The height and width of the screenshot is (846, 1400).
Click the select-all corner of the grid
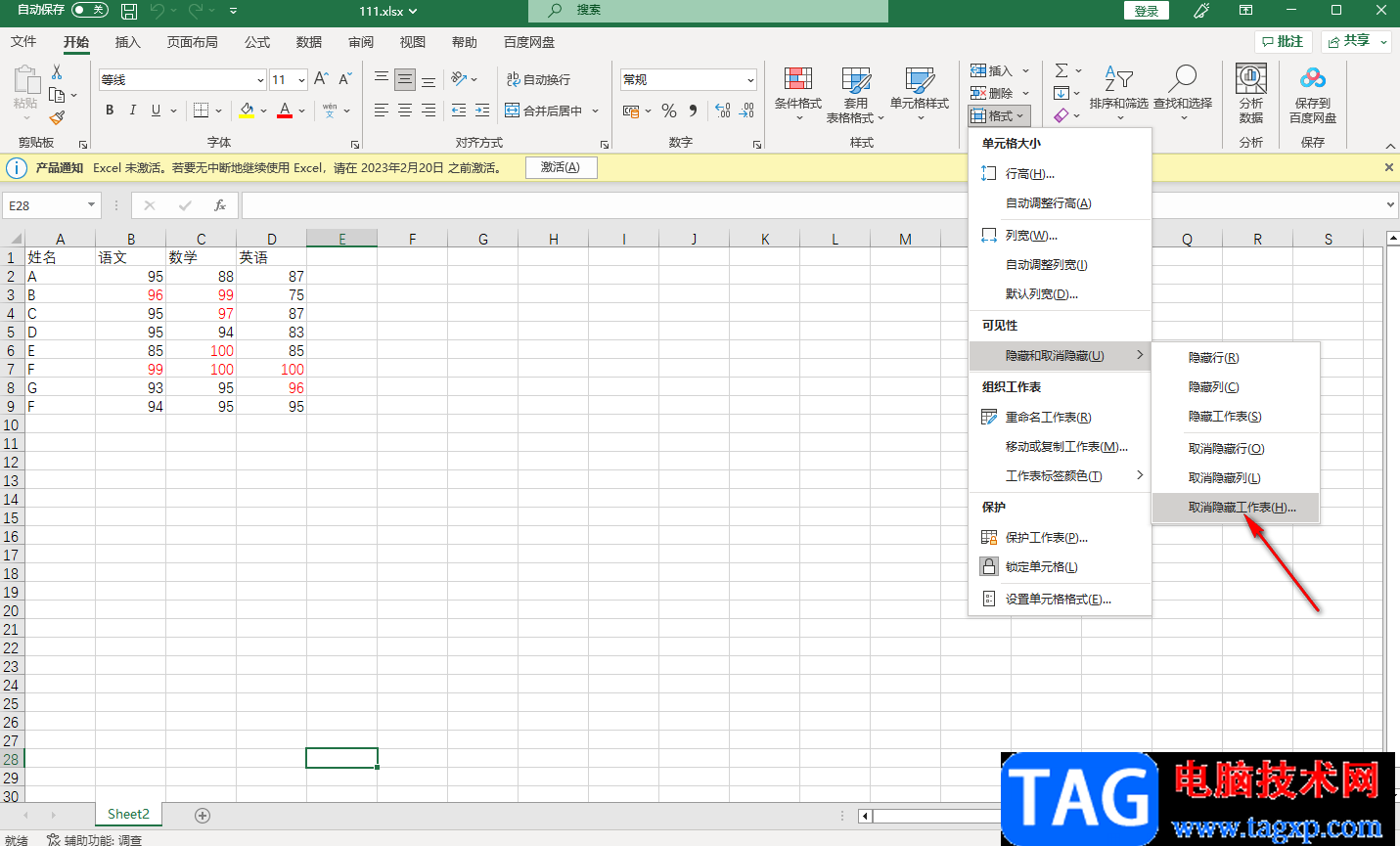(13, 239)
